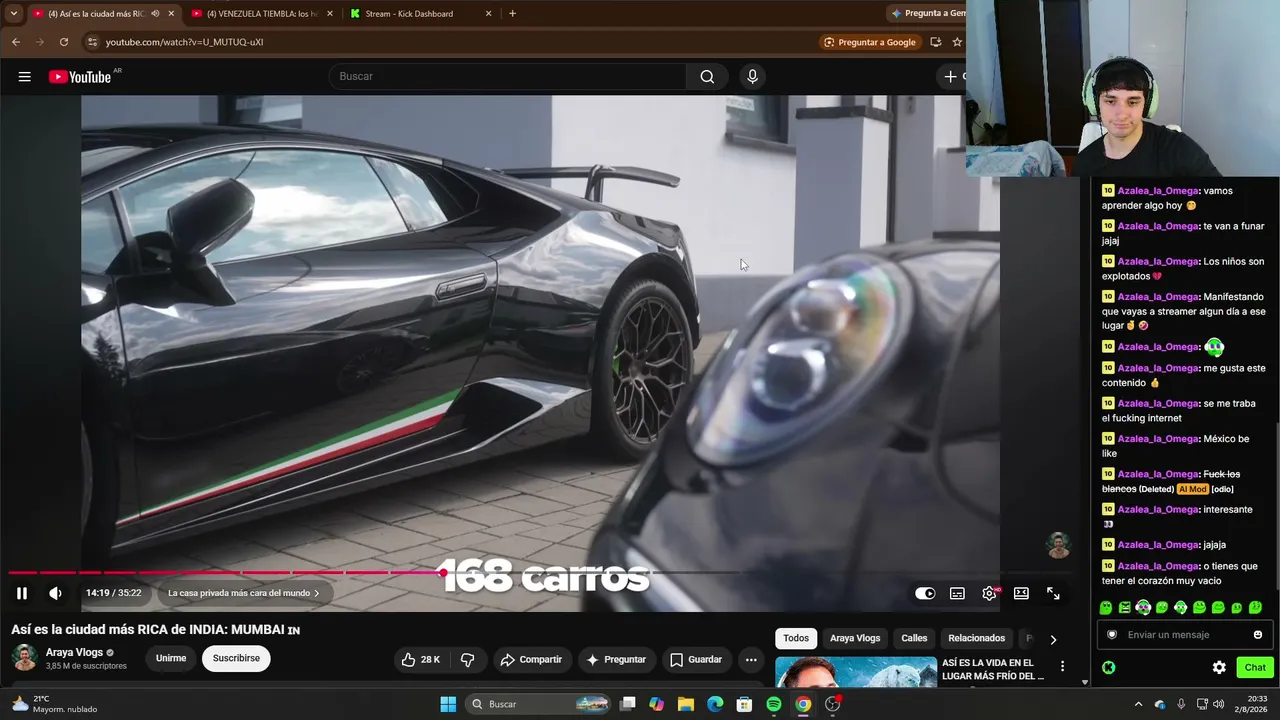Click the chat identity shield icon

click(x=1112, y=634)
